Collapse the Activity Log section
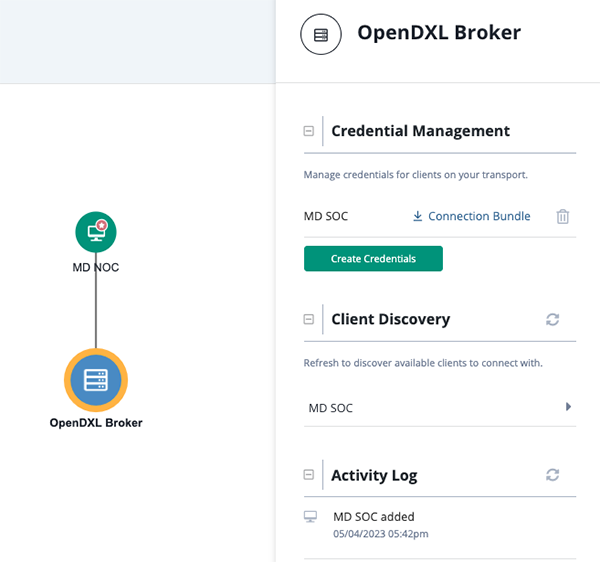 click(x=309, y=475)
